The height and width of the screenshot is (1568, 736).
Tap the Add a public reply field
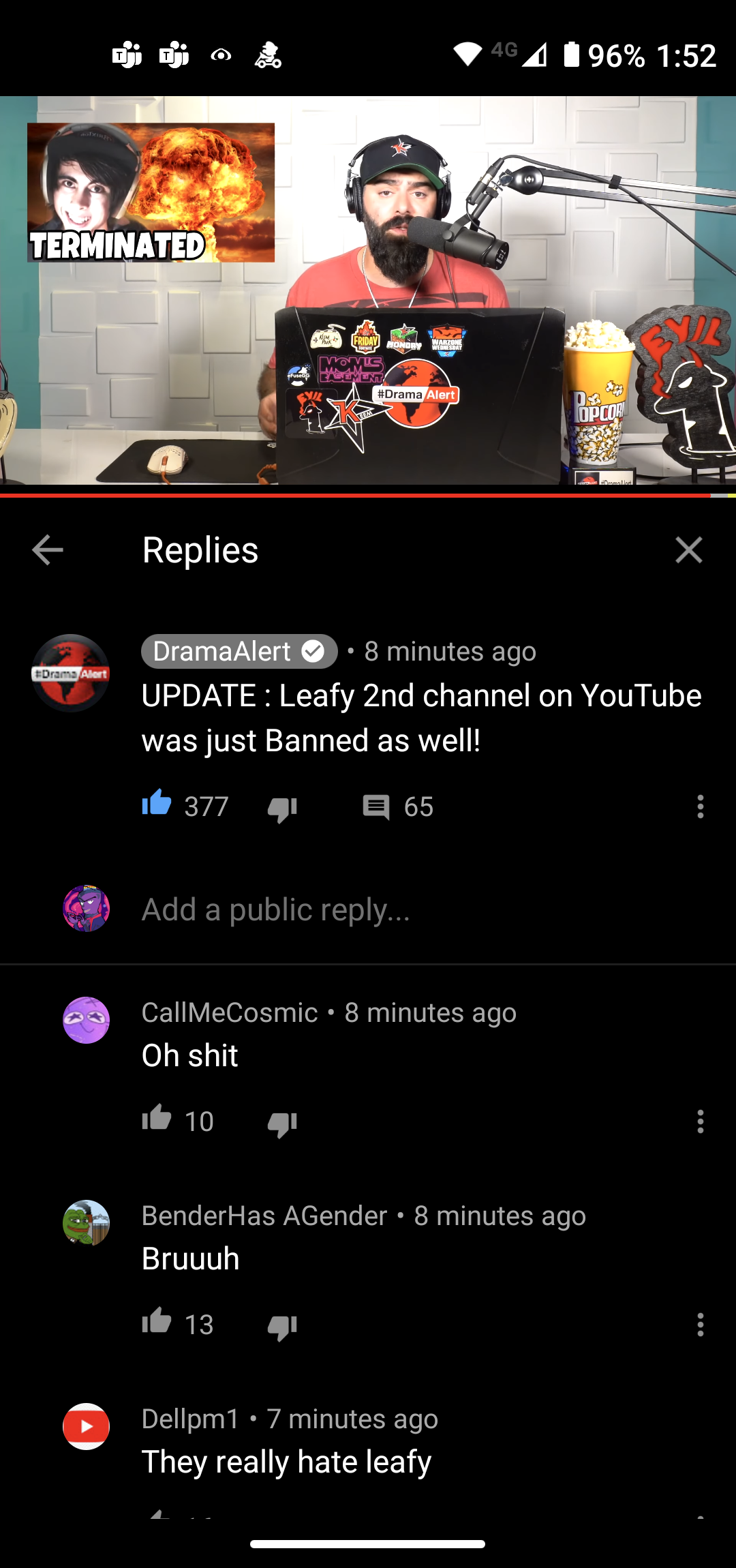tap(423, 909)
